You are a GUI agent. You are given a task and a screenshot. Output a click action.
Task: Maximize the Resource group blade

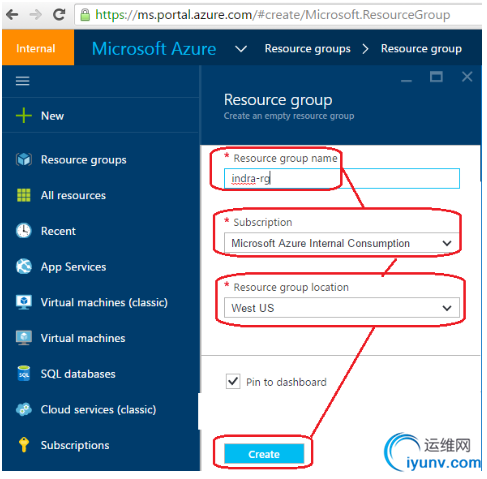pyautogui.click(x=436, y=77)
